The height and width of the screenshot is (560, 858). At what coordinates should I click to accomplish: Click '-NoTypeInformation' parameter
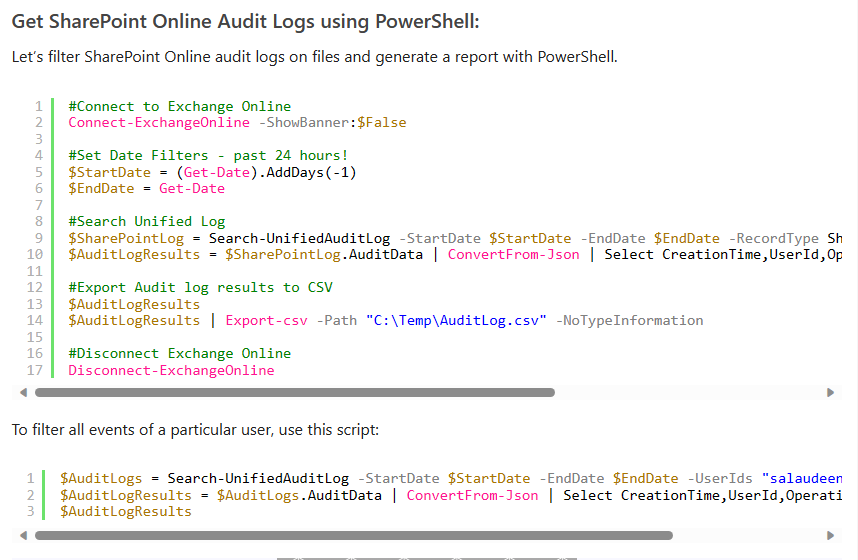coord(630,321)
